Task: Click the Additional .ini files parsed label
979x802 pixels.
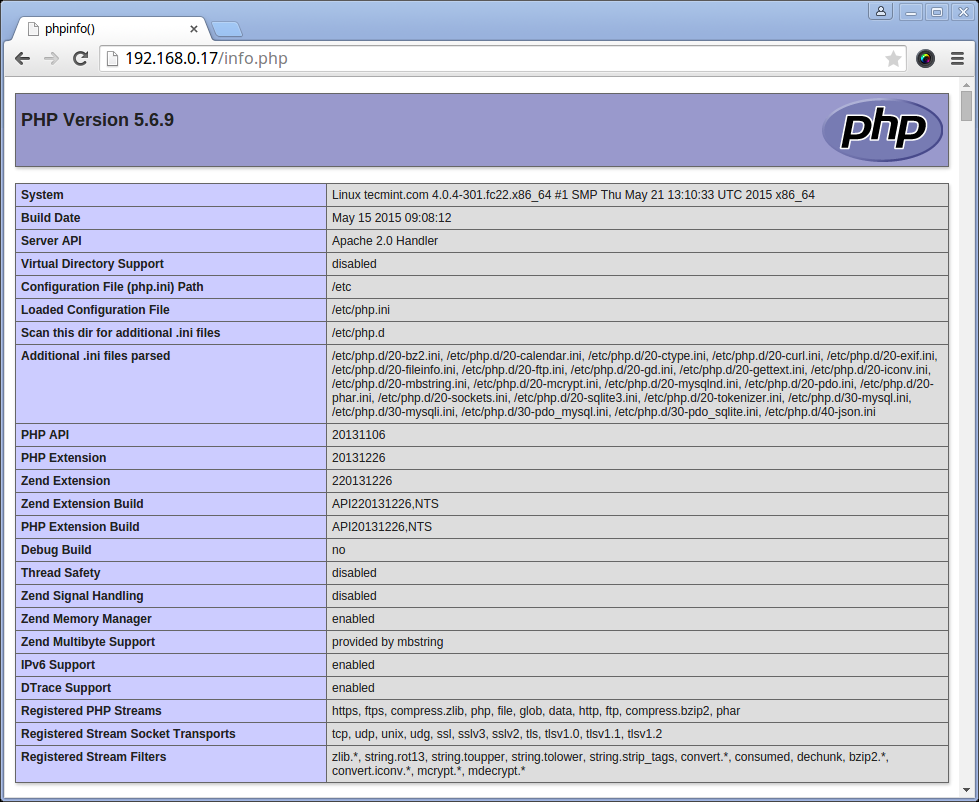Action: [96, 356]
